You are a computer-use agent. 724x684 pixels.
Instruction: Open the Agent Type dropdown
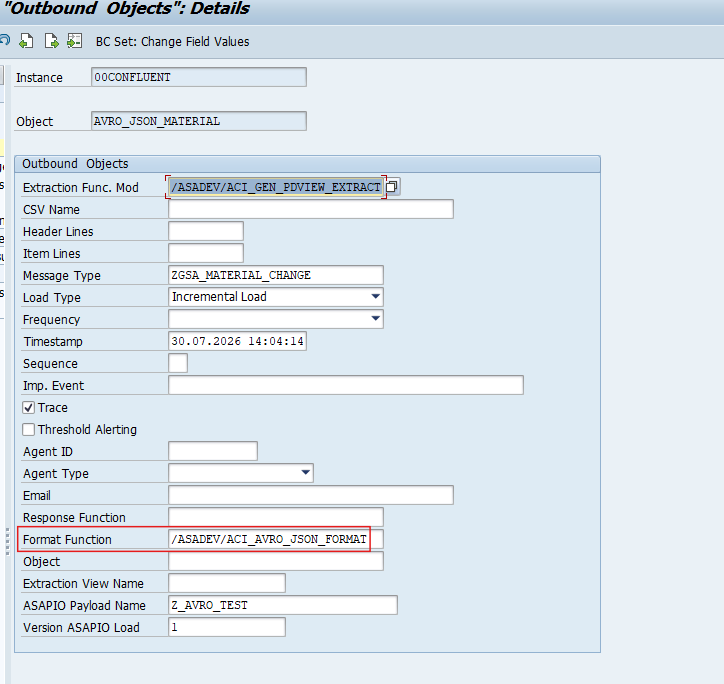[306, 473]
